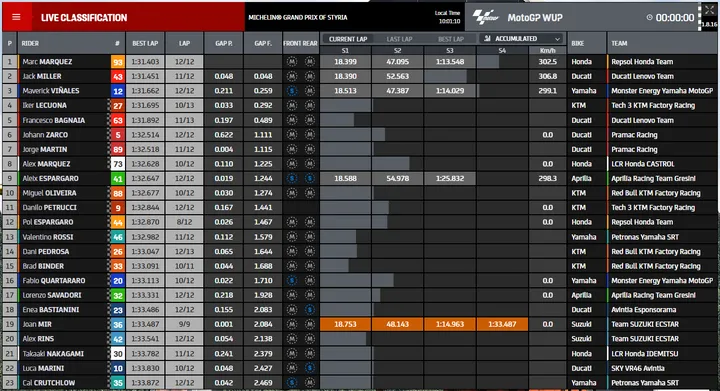The height and width of the screenshot is (391, 720).
Task: Click the Km/h column header
Action: coord(547,50)
